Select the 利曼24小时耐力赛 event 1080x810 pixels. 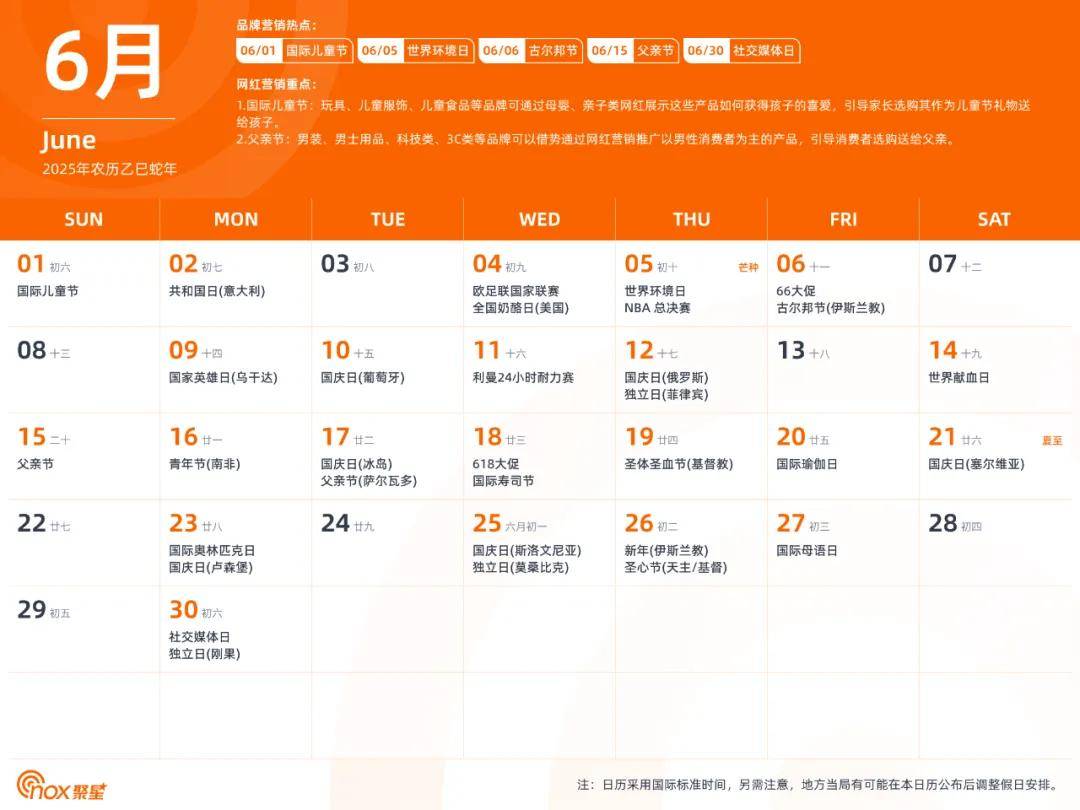(x=523, y=378)
